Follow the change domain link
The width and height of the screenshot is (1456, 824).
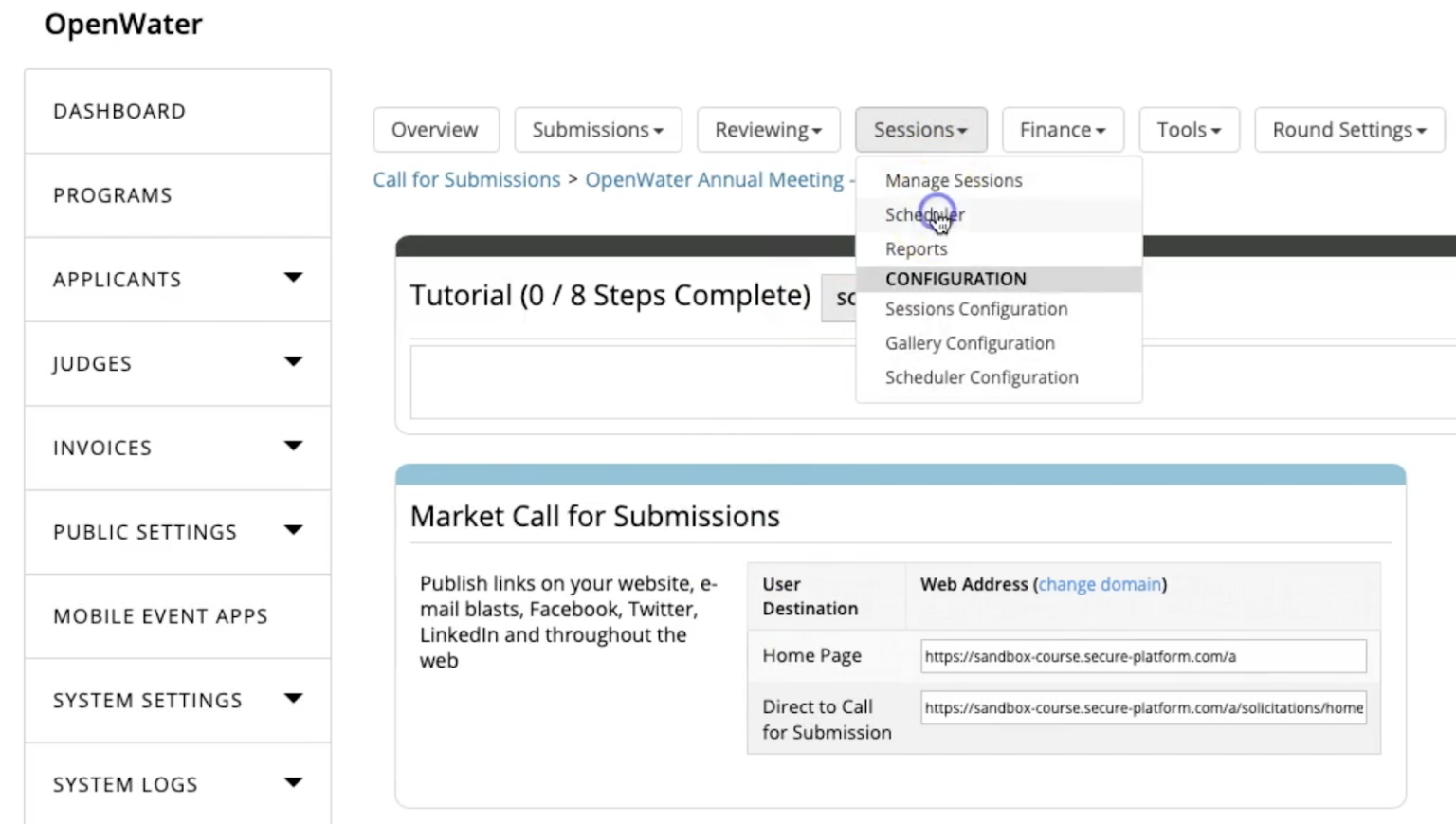[1100, 584]
